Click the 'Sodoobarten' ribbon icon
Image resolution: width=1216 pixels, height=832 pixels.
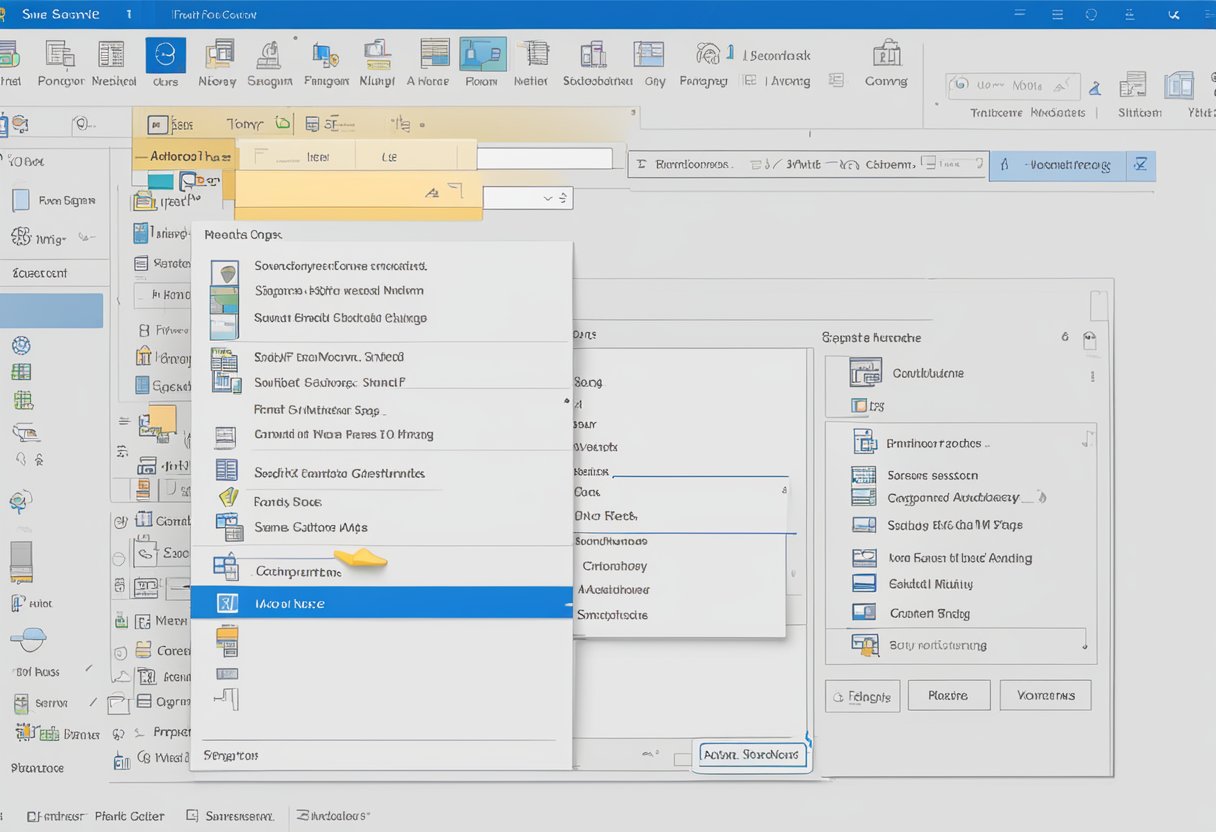pos(593,54)
